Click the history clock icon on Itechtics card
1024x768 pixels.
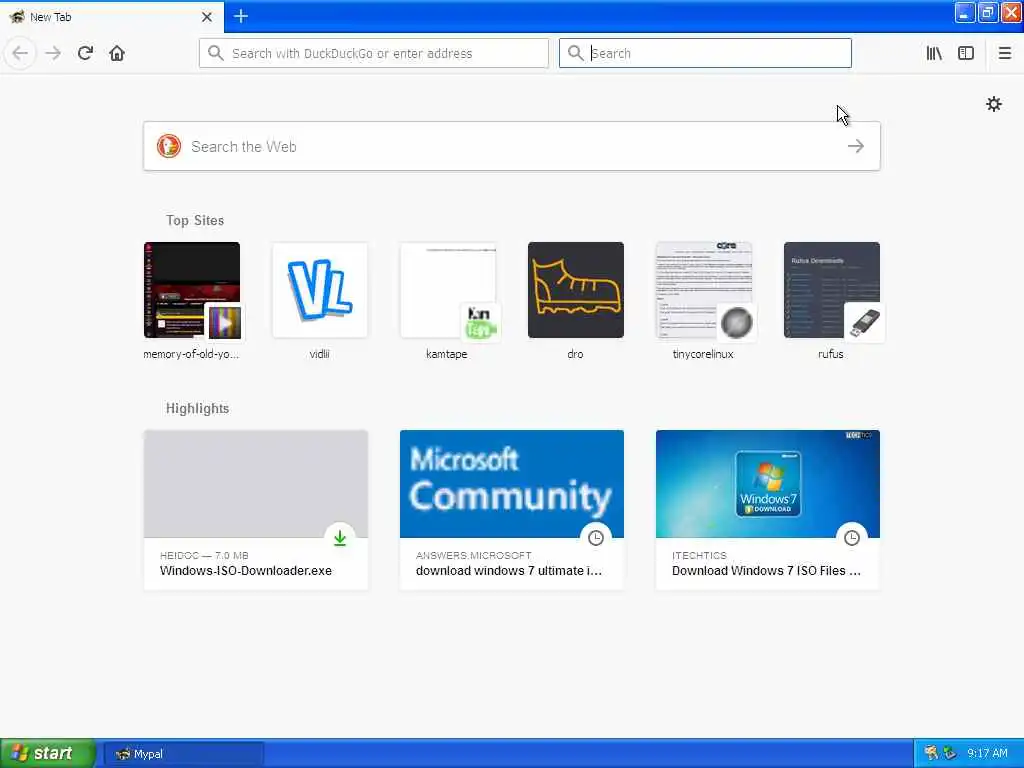point(852,537)
